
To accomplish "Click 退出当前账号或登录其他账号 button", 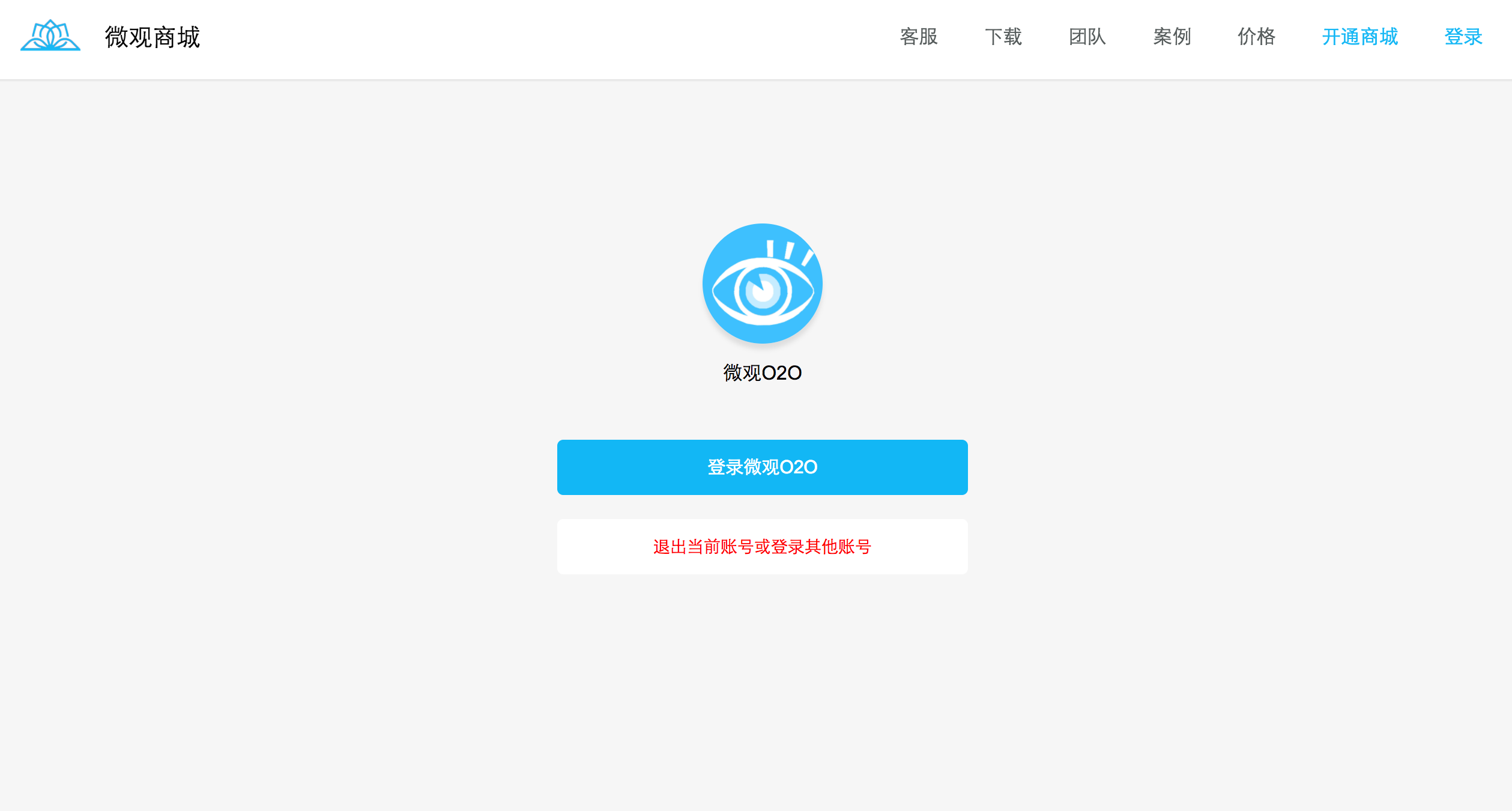I will pos(762,547).
